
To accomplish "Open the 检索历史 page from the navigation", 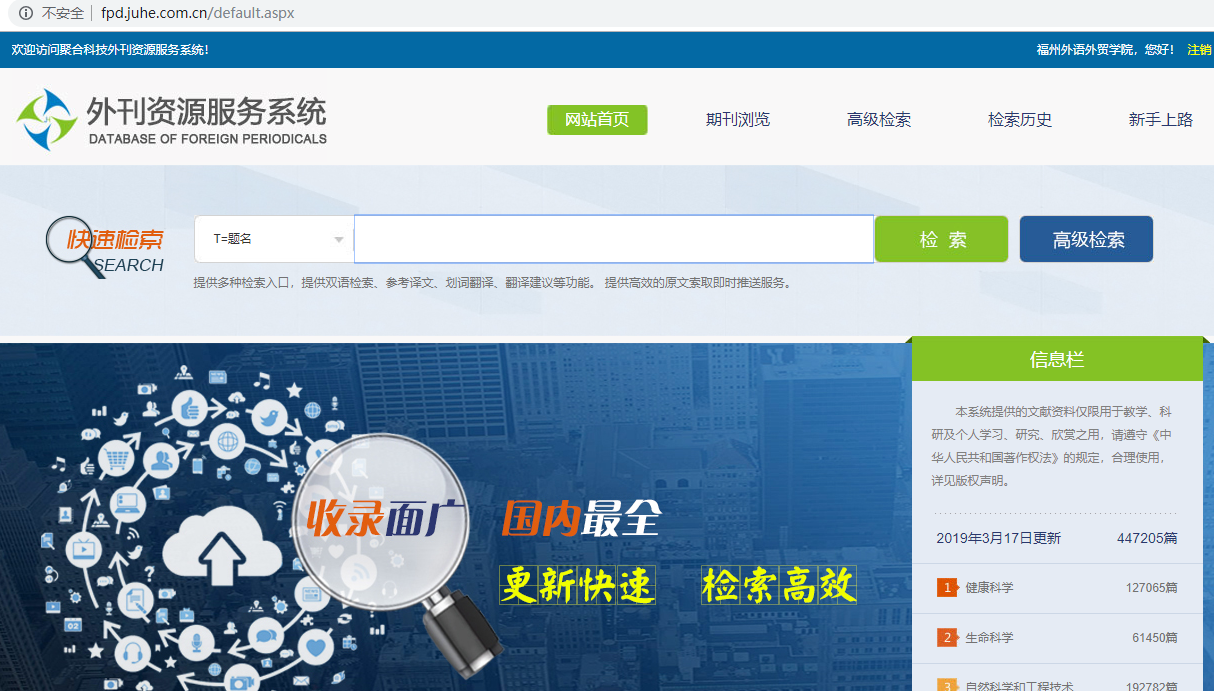I will (1019, 119).
